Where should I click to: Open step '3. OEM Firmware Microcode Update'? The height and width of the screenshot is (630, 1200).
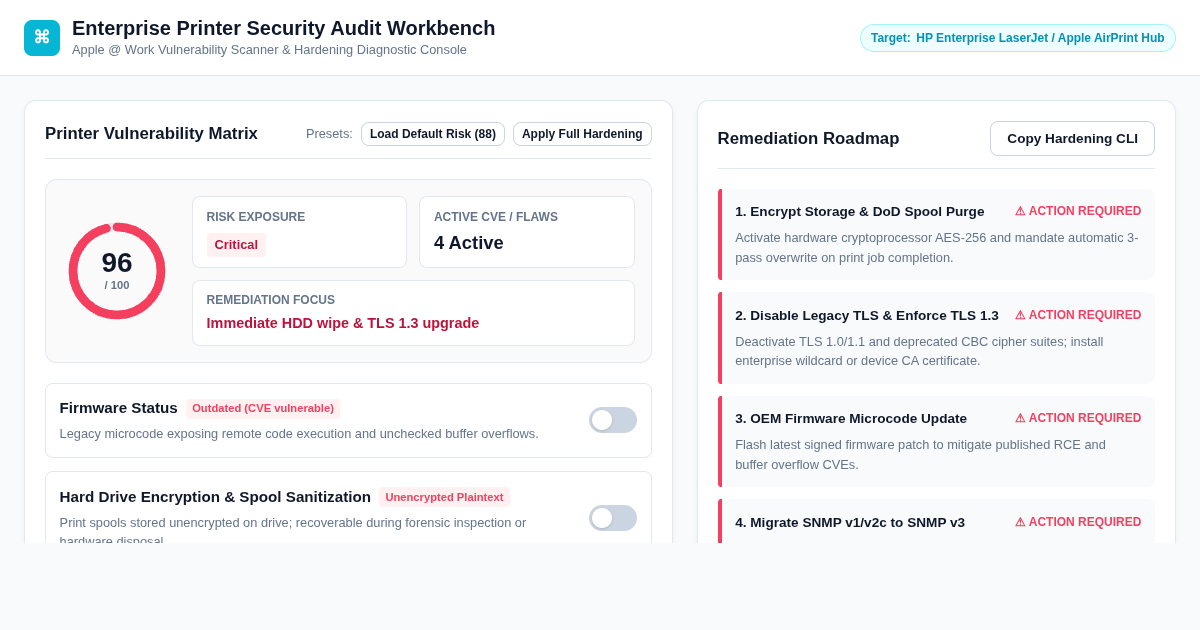coord(936,441)
